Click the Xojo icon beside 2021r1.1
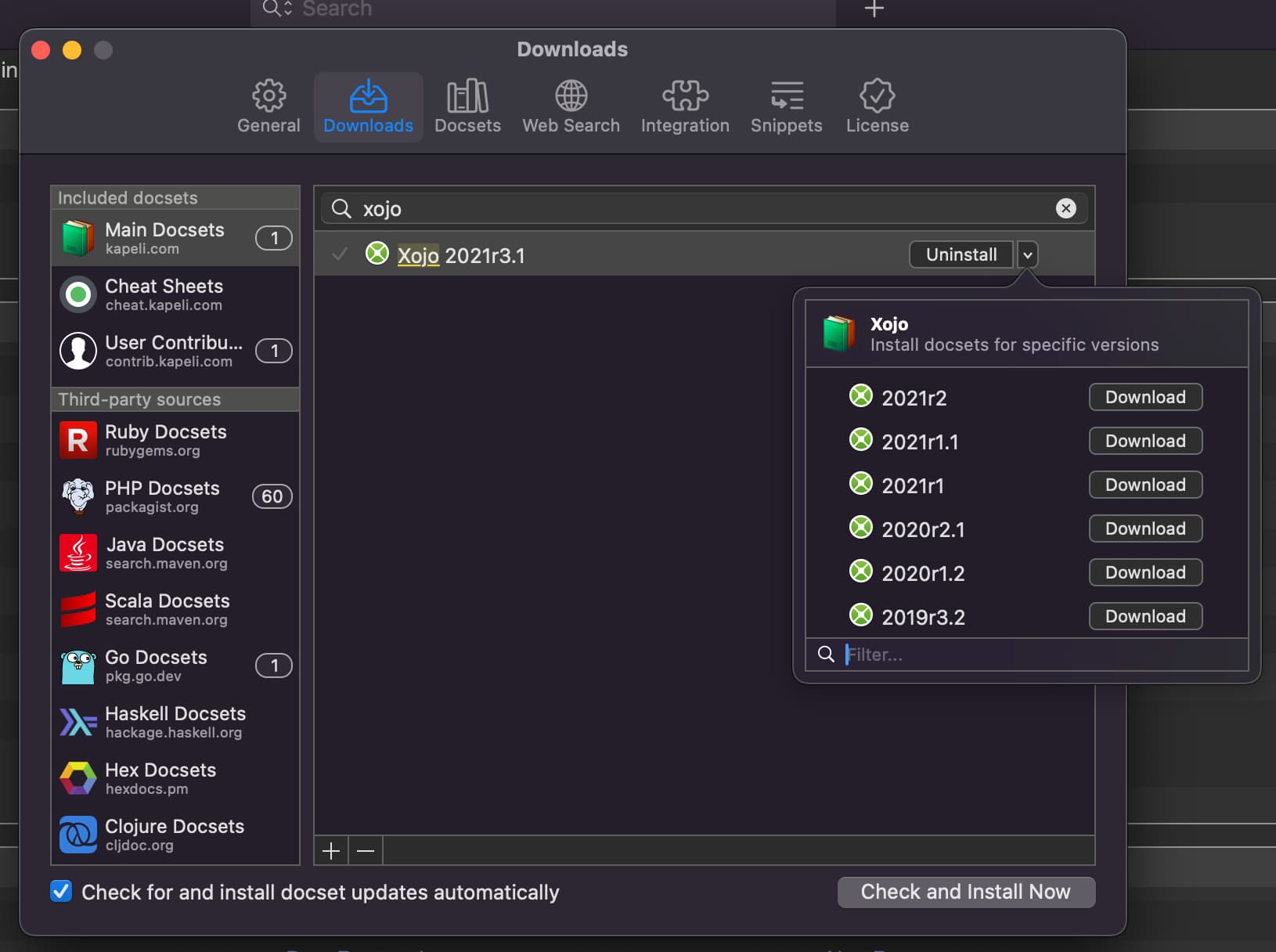The image size is (1276, 952). (x=861, y=440)
